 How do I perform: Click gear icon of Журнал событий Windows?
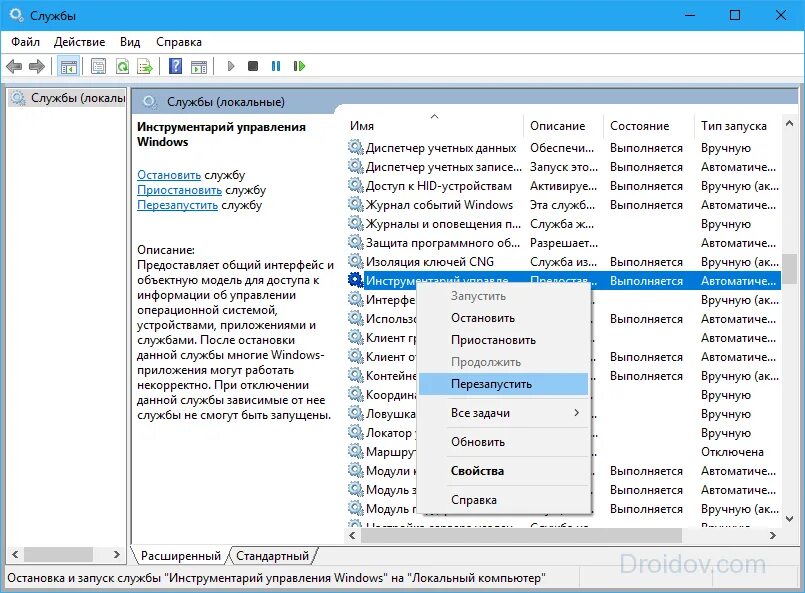(356, 204)
